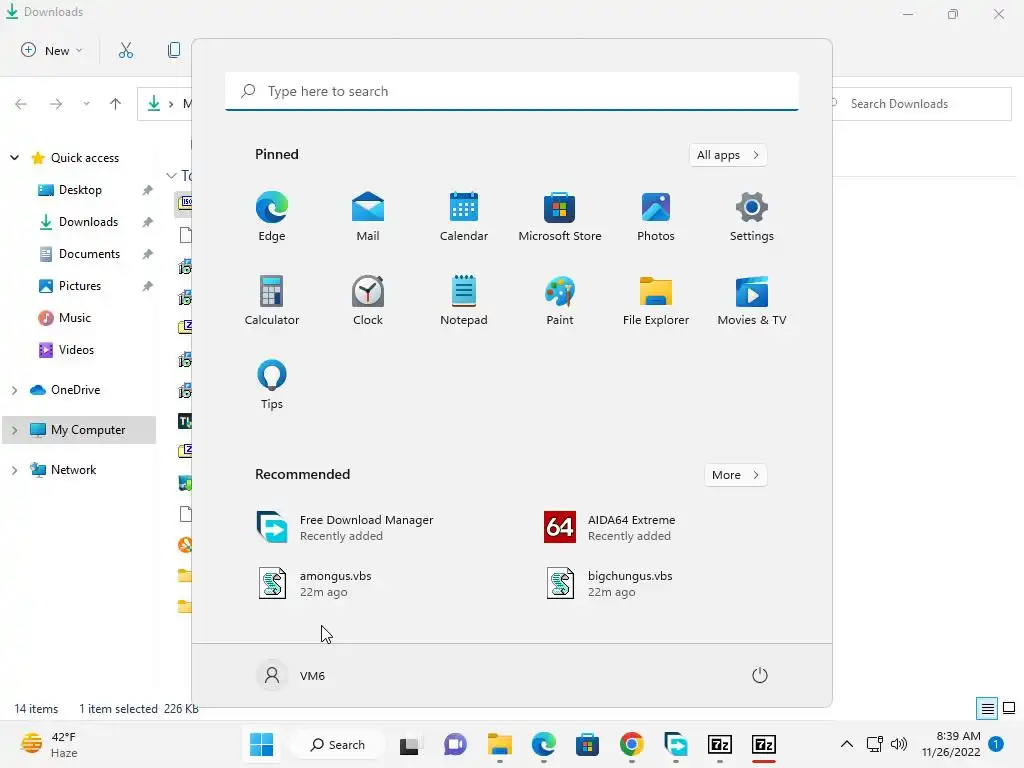Launch Movies & TV app

[752, 300]
